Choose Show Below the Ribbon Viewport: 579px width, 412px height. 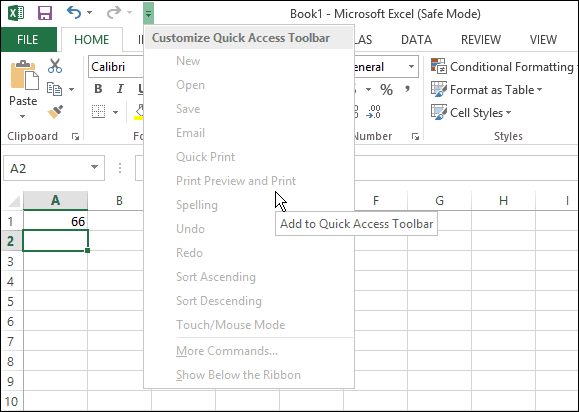(x=249, y=375)
